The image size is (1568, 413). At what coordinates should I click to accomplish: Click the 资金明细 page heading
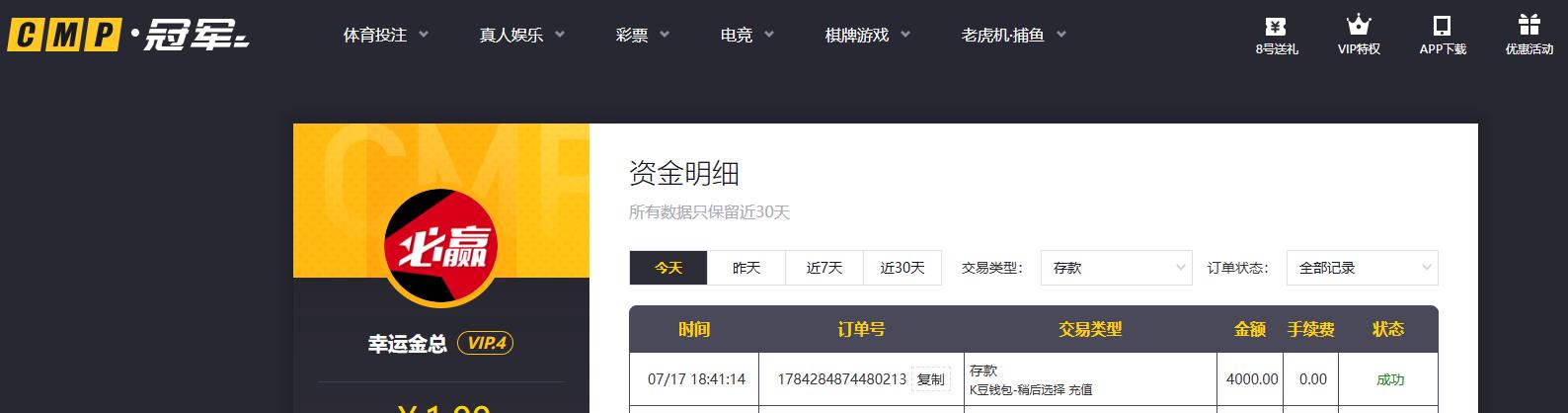coord(684,174)
